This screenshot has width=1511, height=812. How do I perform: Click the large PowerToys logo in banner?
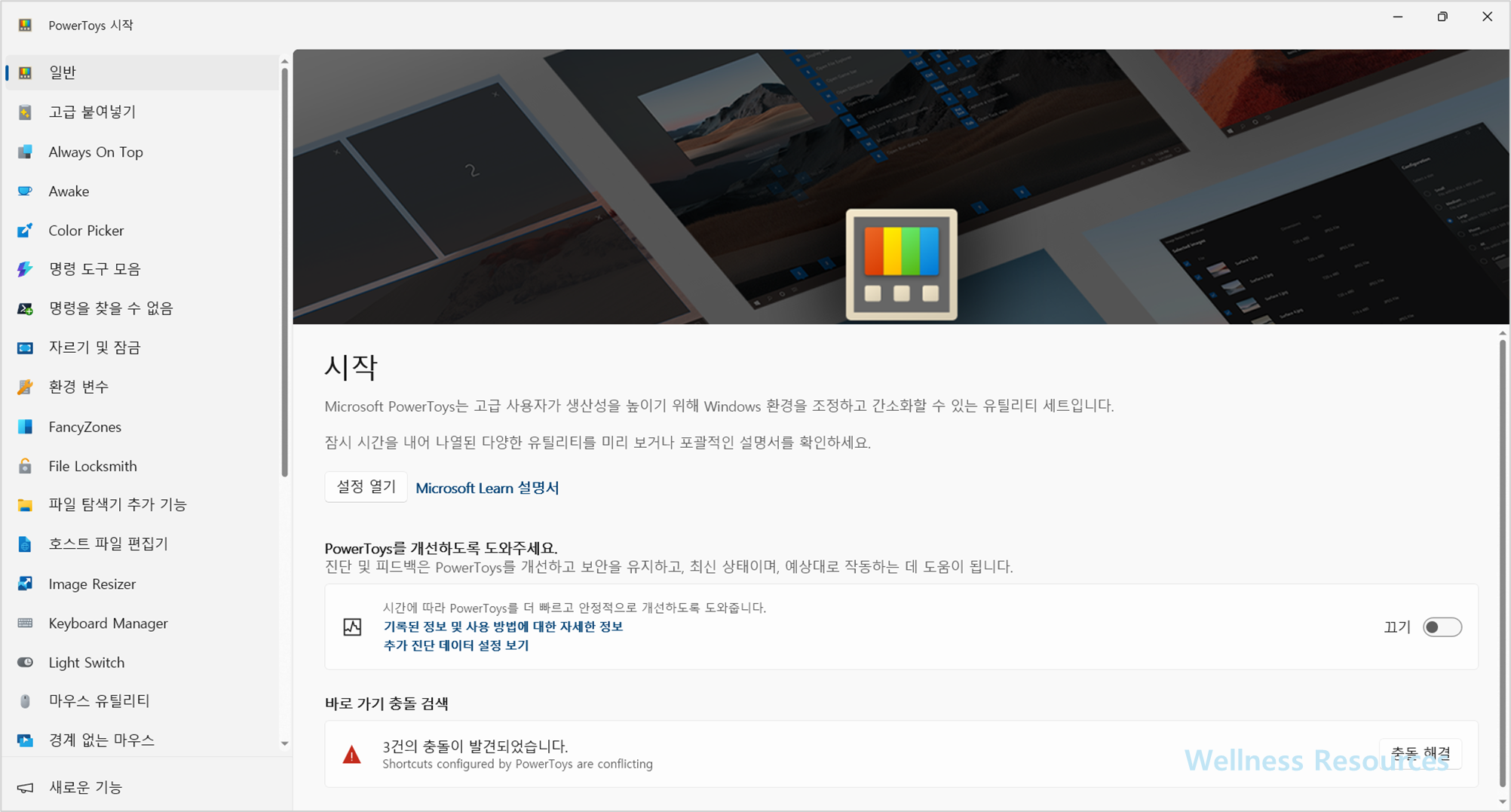click(901, 265)
